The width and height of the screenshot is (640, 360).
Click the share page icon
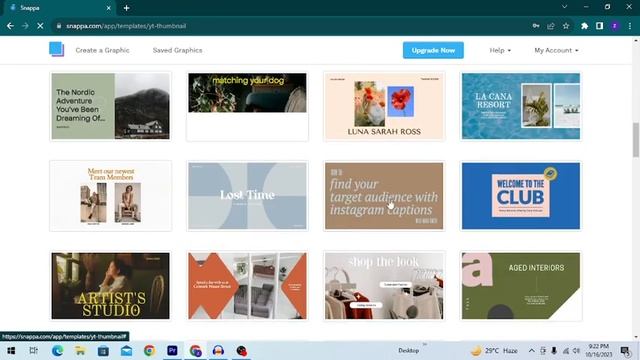click(551, 26)
